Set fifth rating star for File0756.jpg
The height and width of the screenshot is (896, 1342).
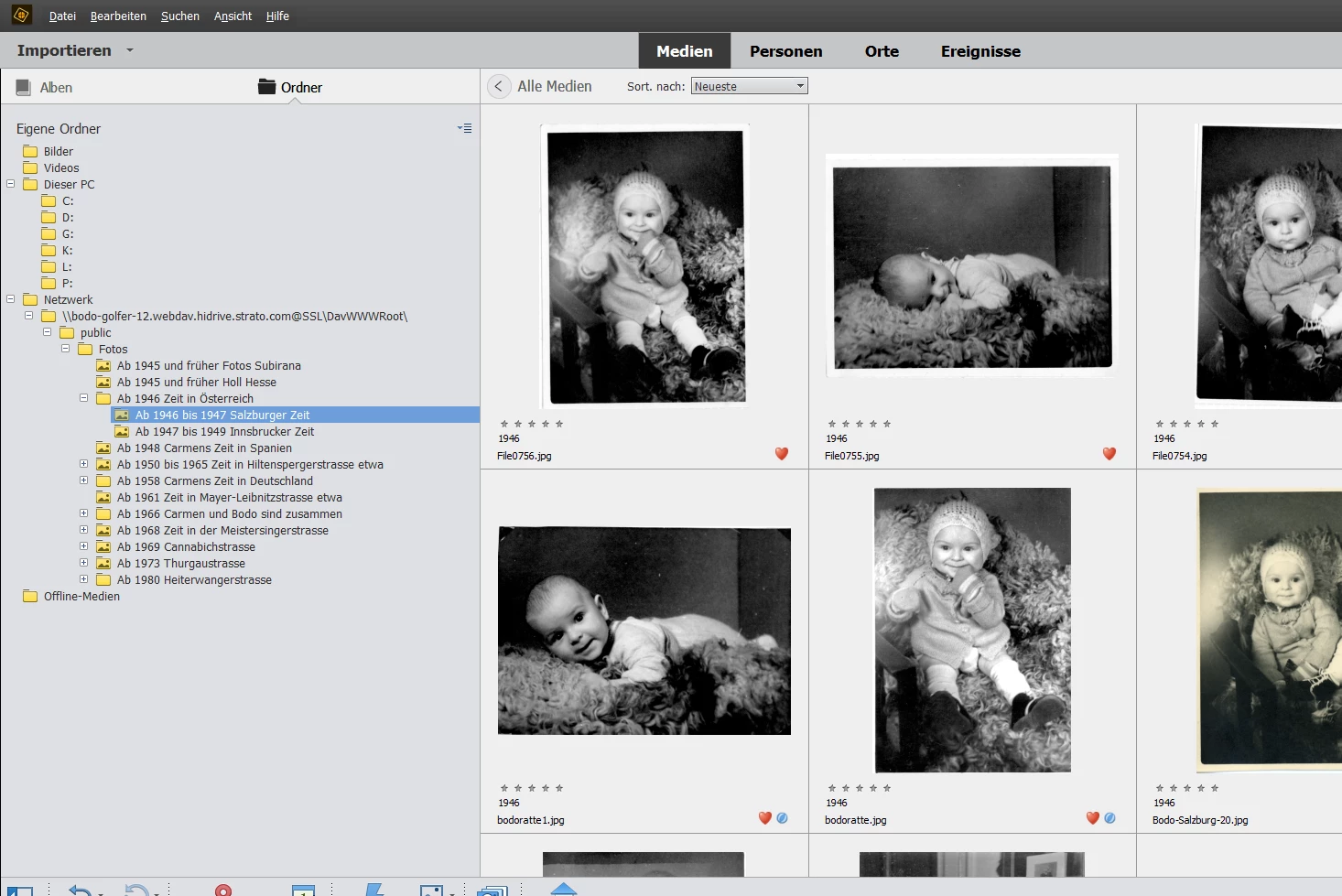[x=559, y=424]
